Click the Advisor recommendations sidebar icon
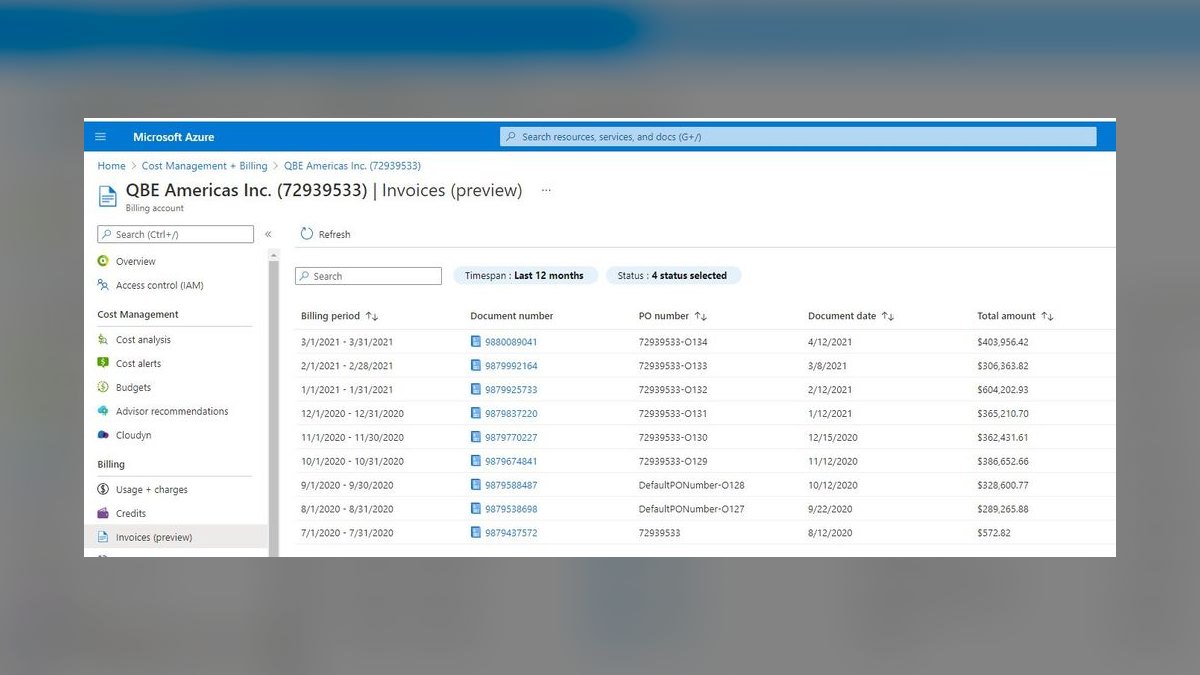1200x675 pixels. [103, 412]
